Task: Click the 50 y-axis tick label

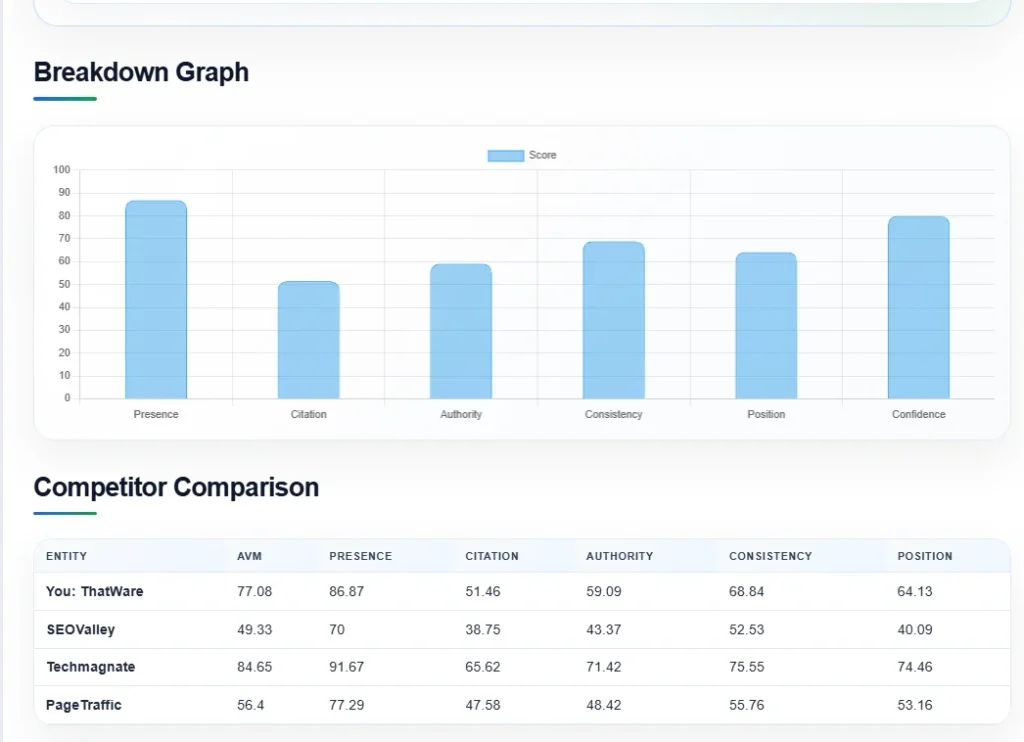Action: click(64, 284)
